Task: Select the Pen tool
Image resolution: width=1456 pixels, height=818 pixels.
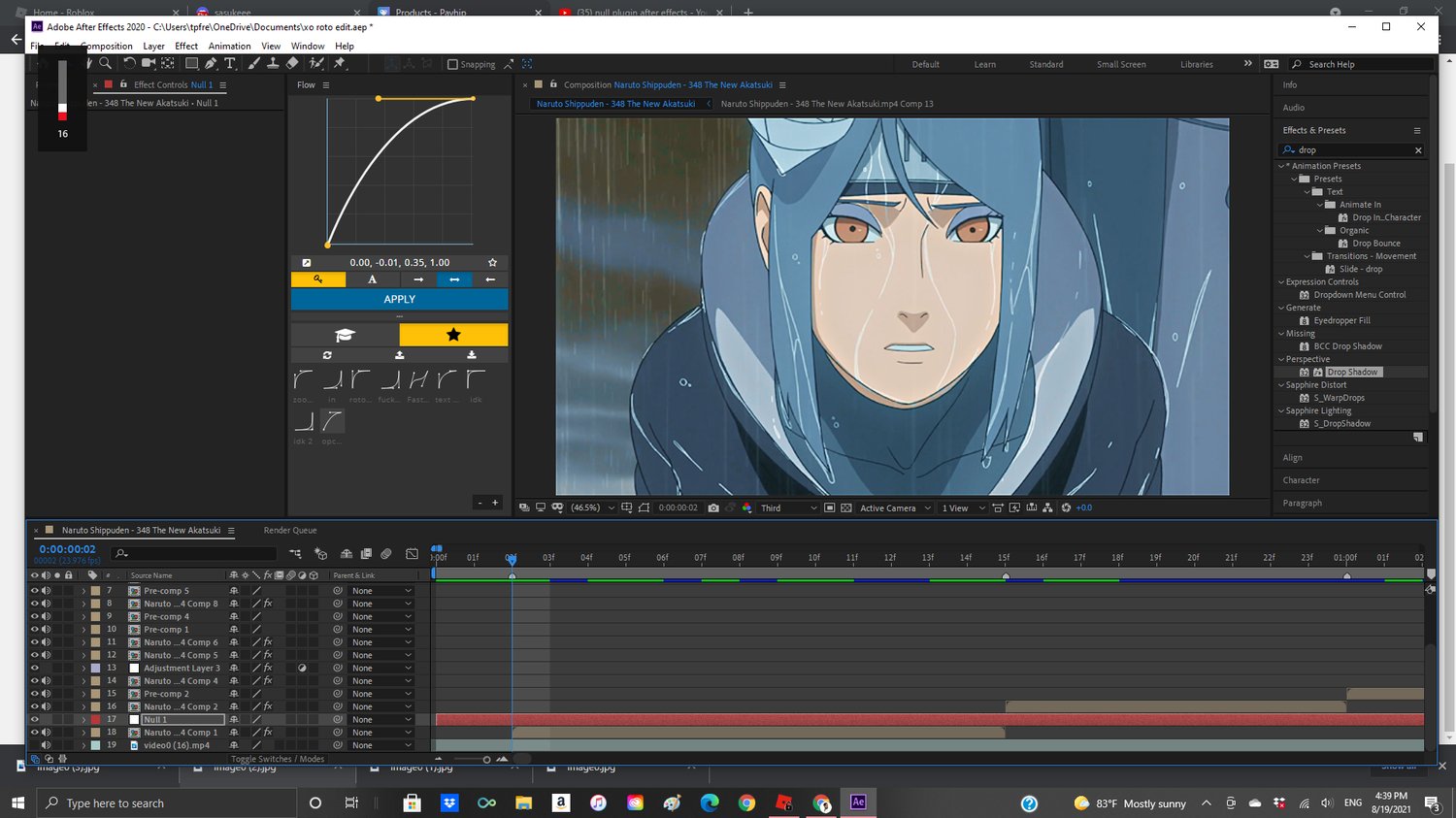Action: (x=211, y=63)
